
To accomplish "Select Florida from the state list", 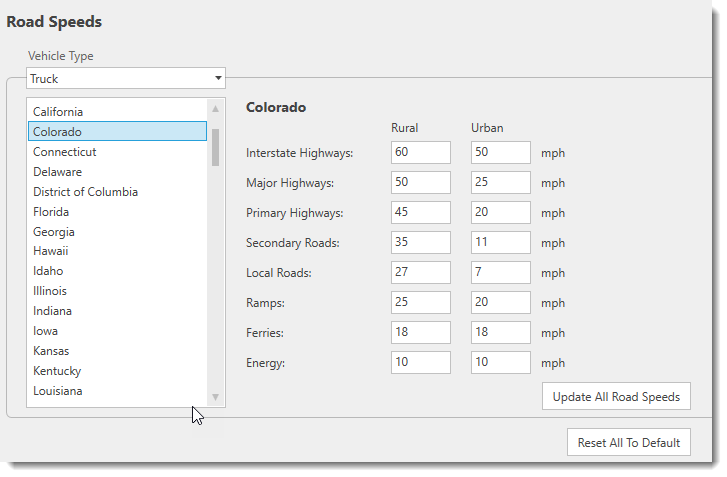I will [51, 212].
